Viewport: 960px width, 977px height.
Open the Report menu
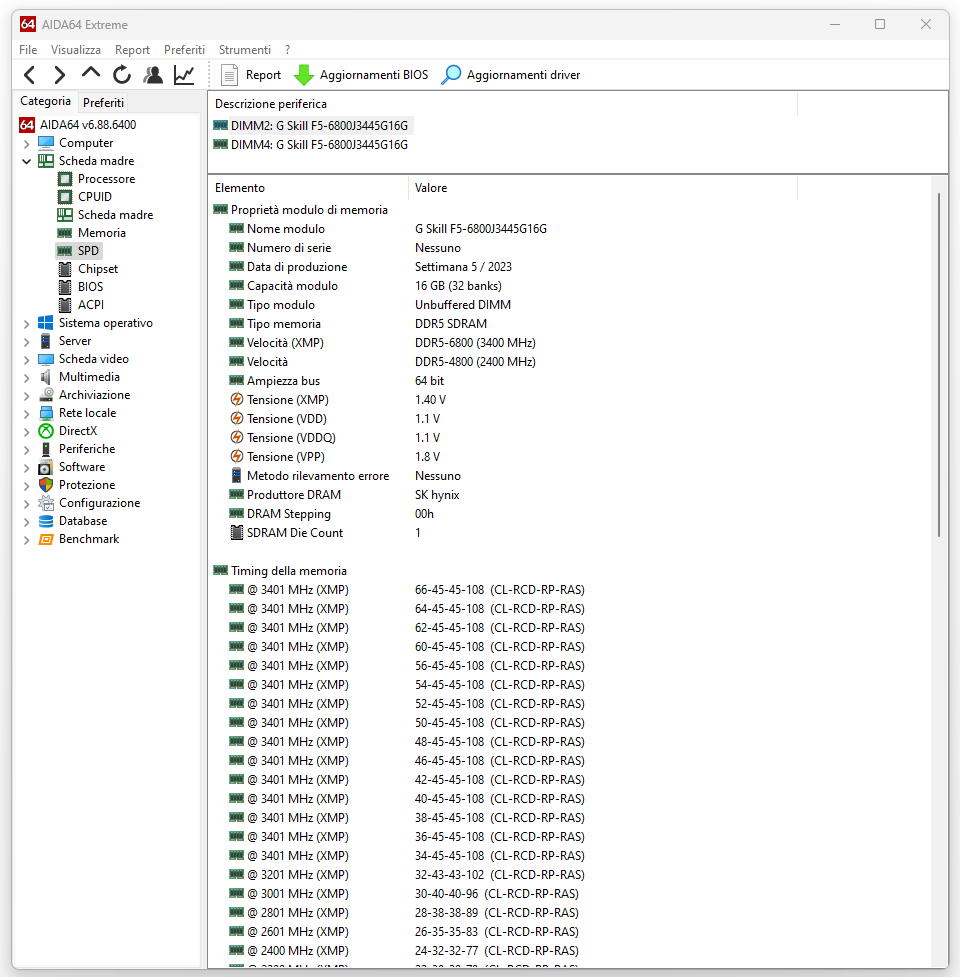[132, 50]
